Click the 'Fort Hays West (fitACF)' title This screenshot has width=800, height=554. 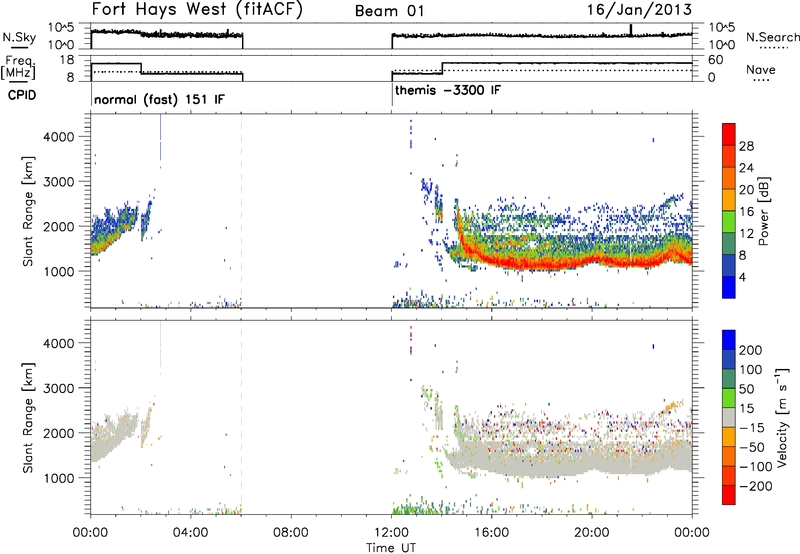click(x=197, y=10)
